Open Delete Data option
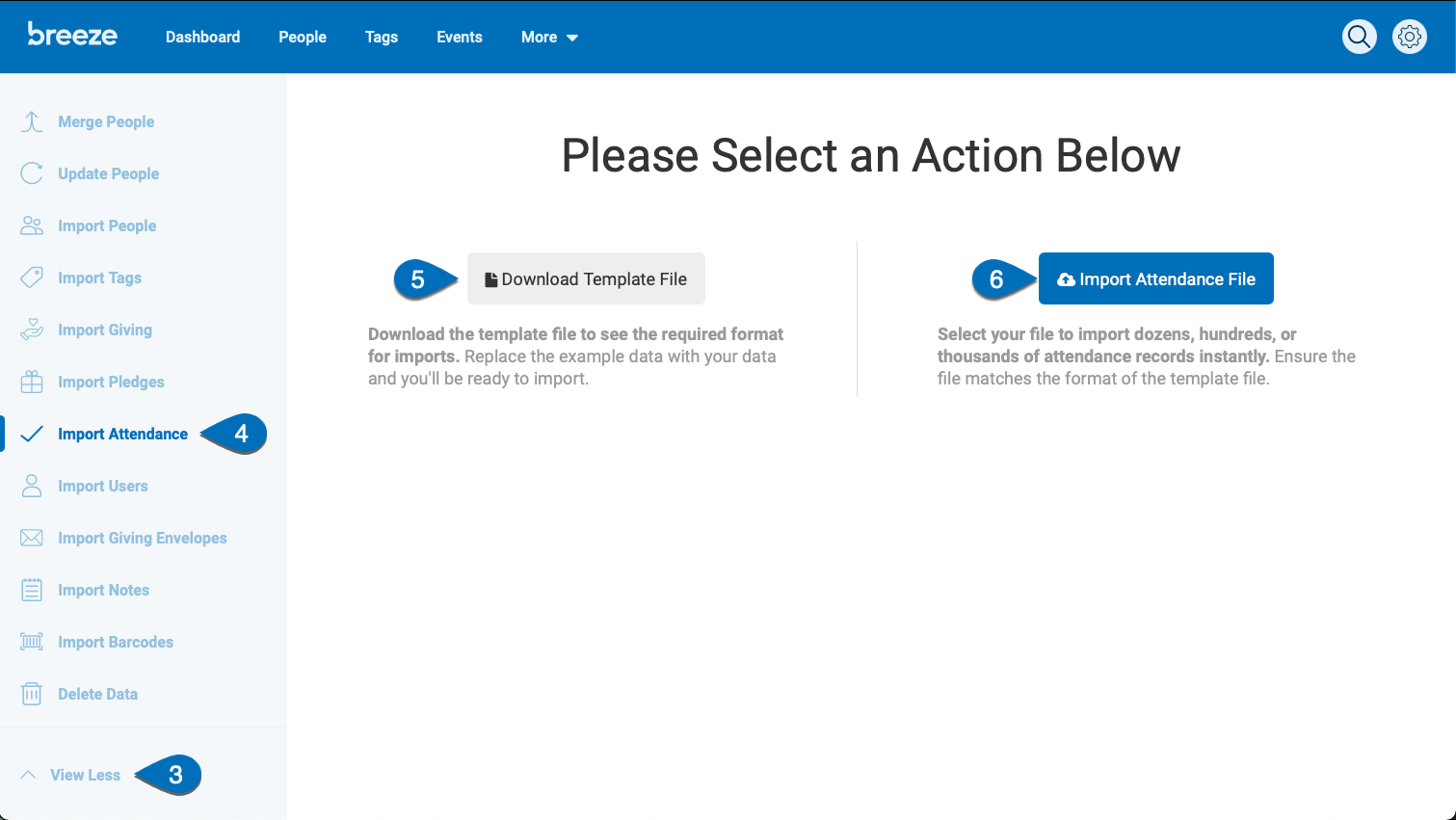Screen dimensions: 1456x820 [x=97, y=694]
